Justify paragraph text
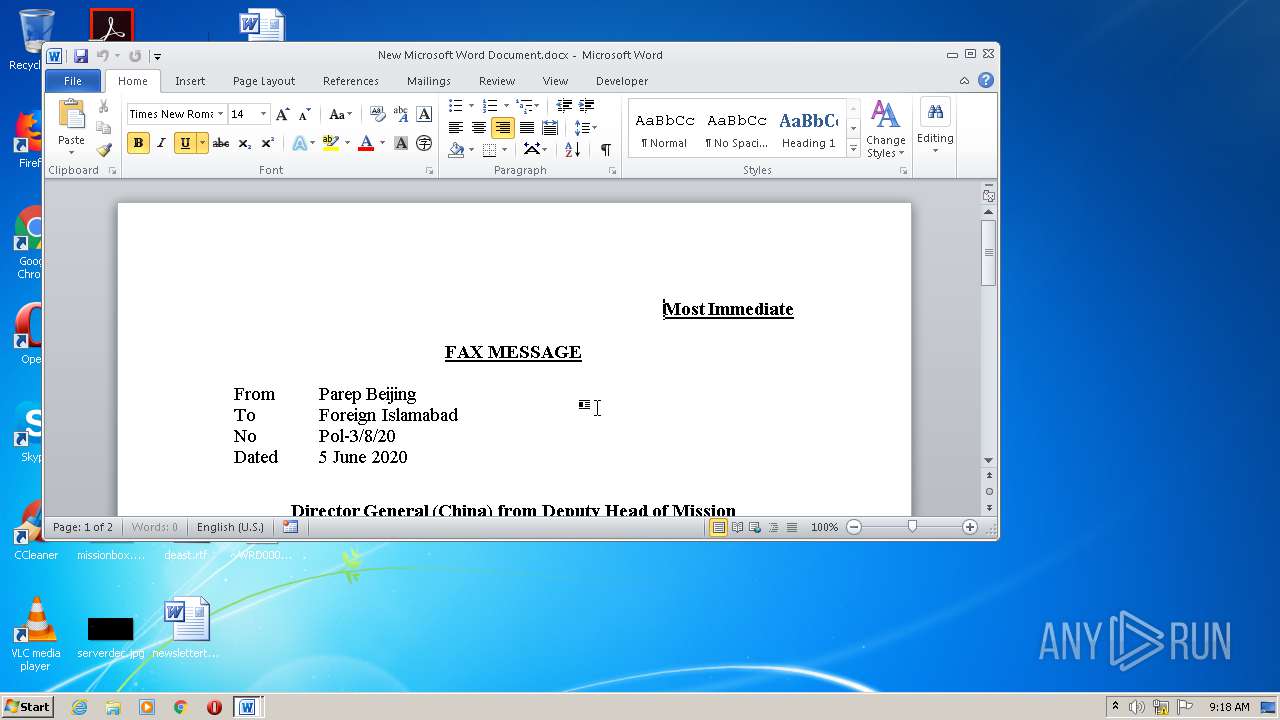The height and width of the screenshot is (720, 1280). [526, 128]
